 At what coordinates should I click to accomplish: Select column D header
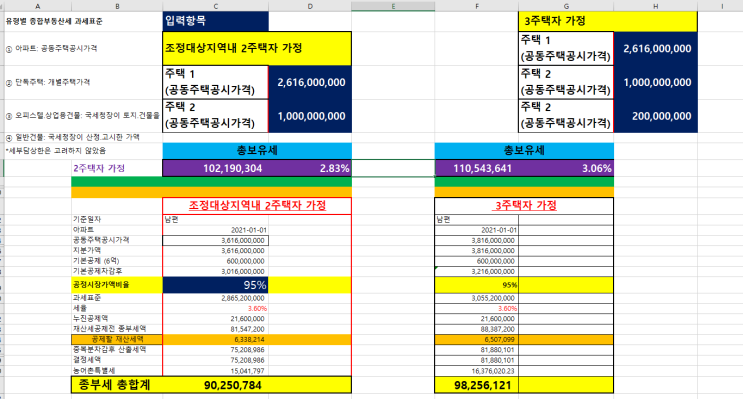(x=310, y=6)
